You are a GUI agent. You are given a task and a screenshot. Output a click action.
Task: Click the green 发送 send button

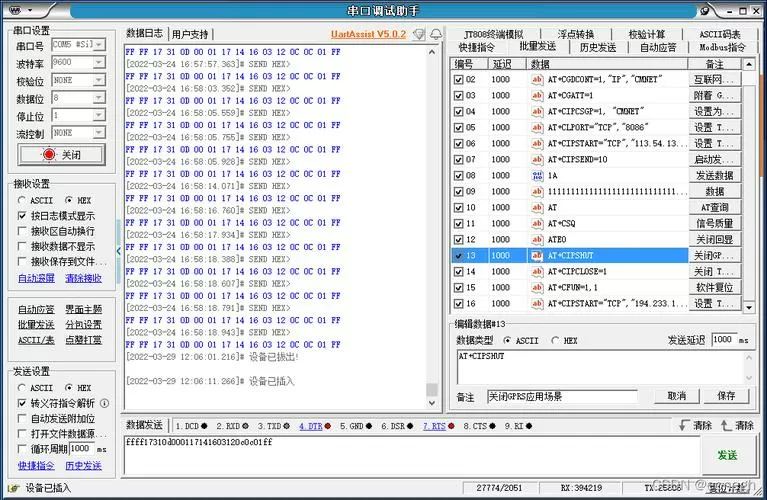click(727, 455)
